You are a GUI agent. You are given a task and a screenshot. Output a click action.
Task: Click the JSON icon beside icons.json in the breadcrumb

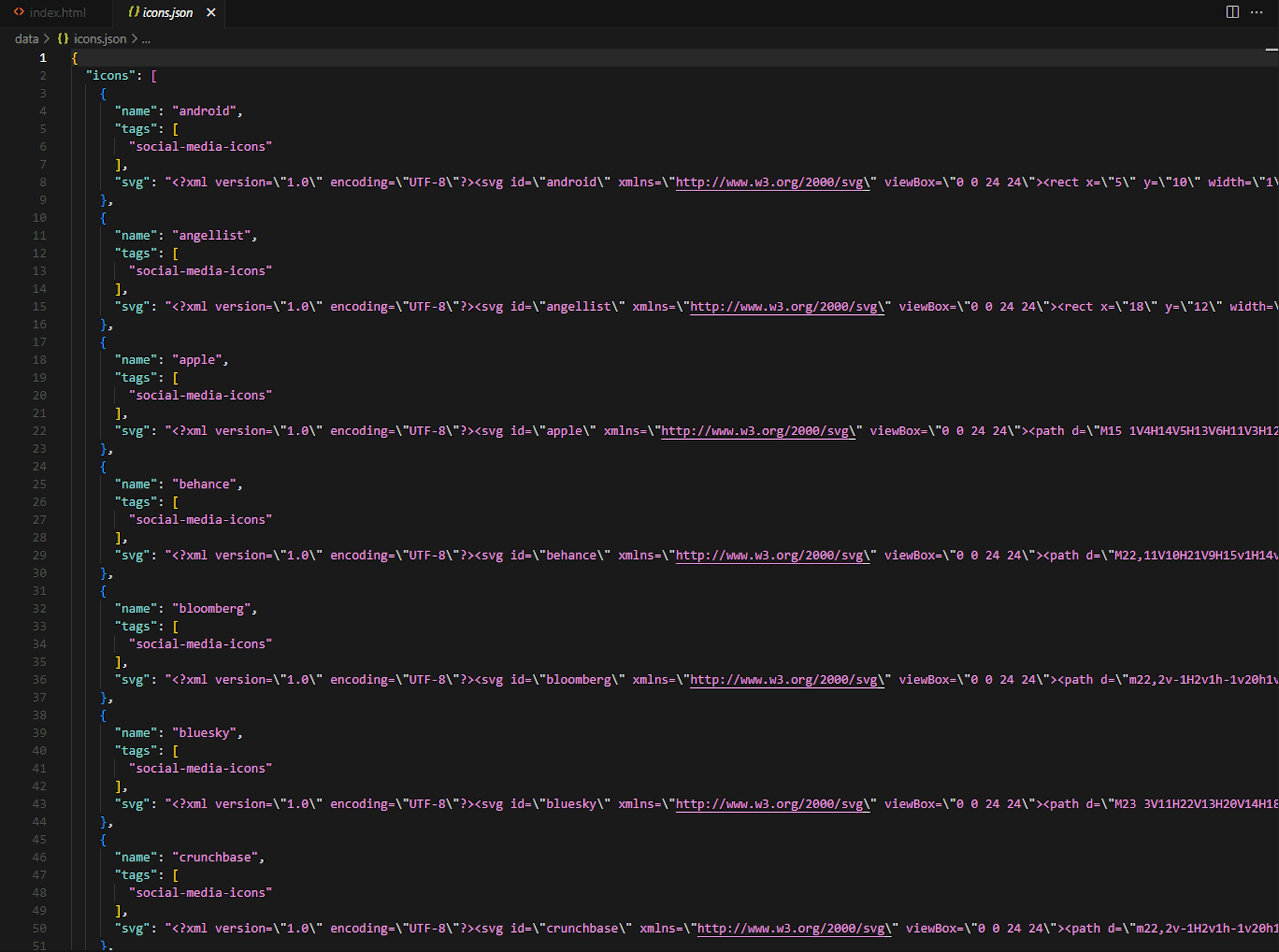click(62, 39)
